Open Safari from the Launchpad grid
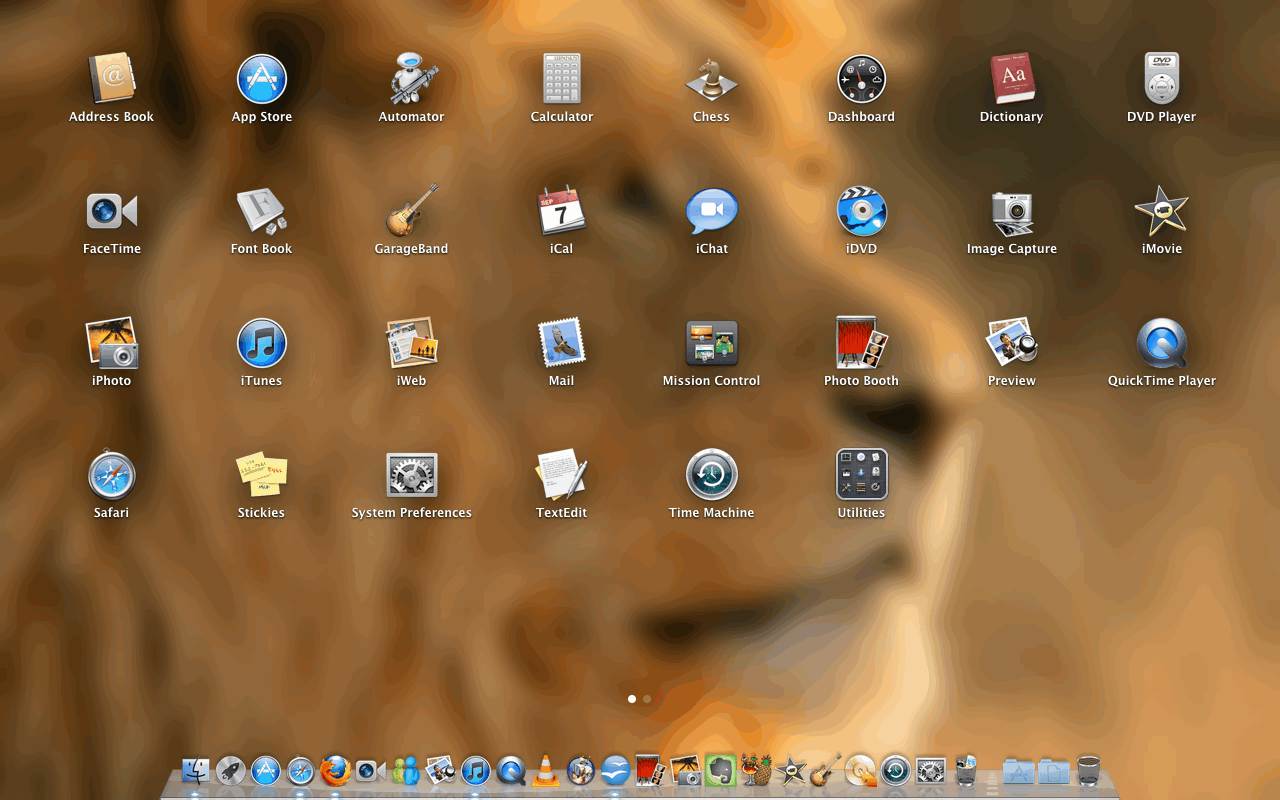This screenshot has width=1280, height=800. click(111, 475)
